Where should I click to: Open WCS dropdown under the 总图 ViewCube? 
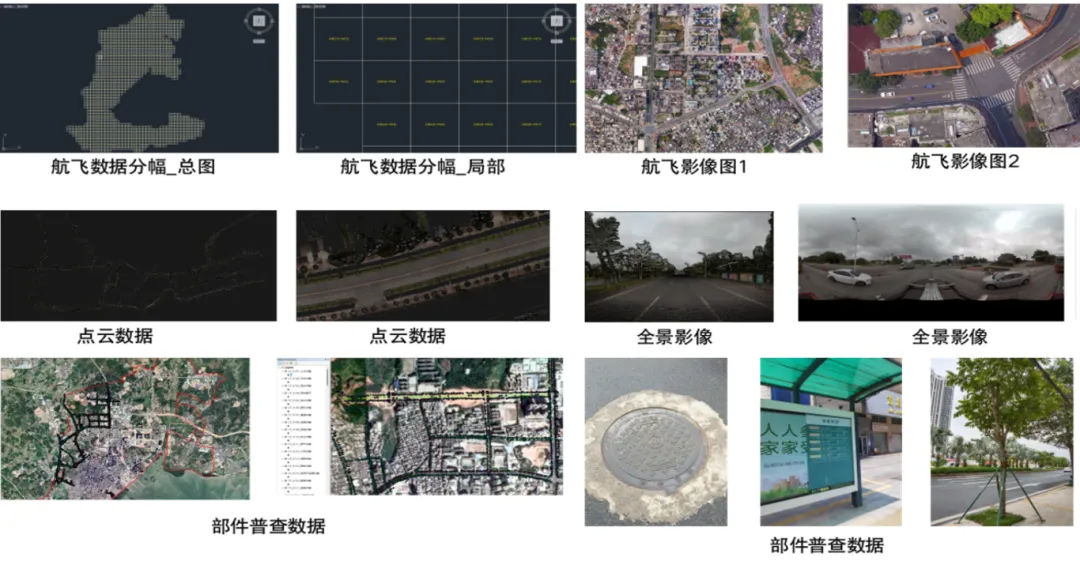tap(257, 43)
